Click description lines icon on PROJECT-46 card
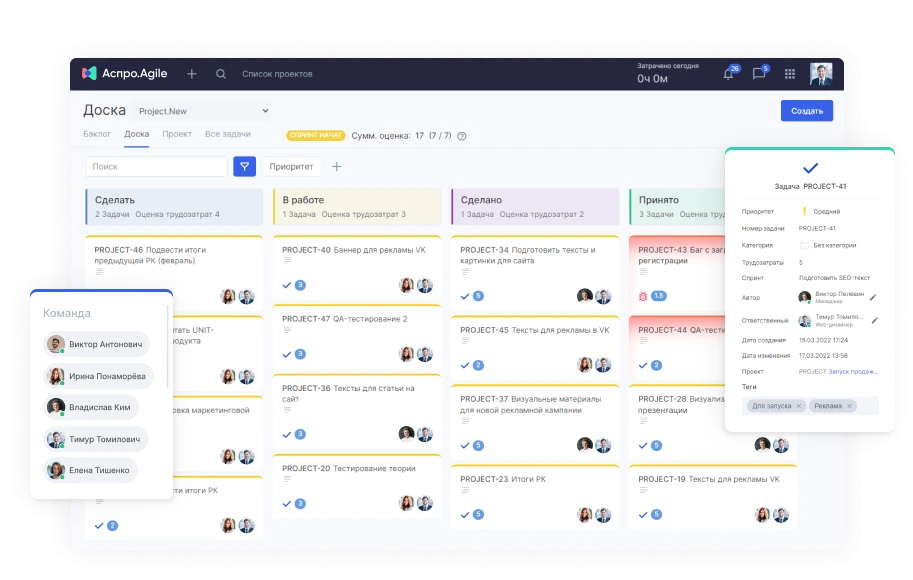 click(100, 272)
